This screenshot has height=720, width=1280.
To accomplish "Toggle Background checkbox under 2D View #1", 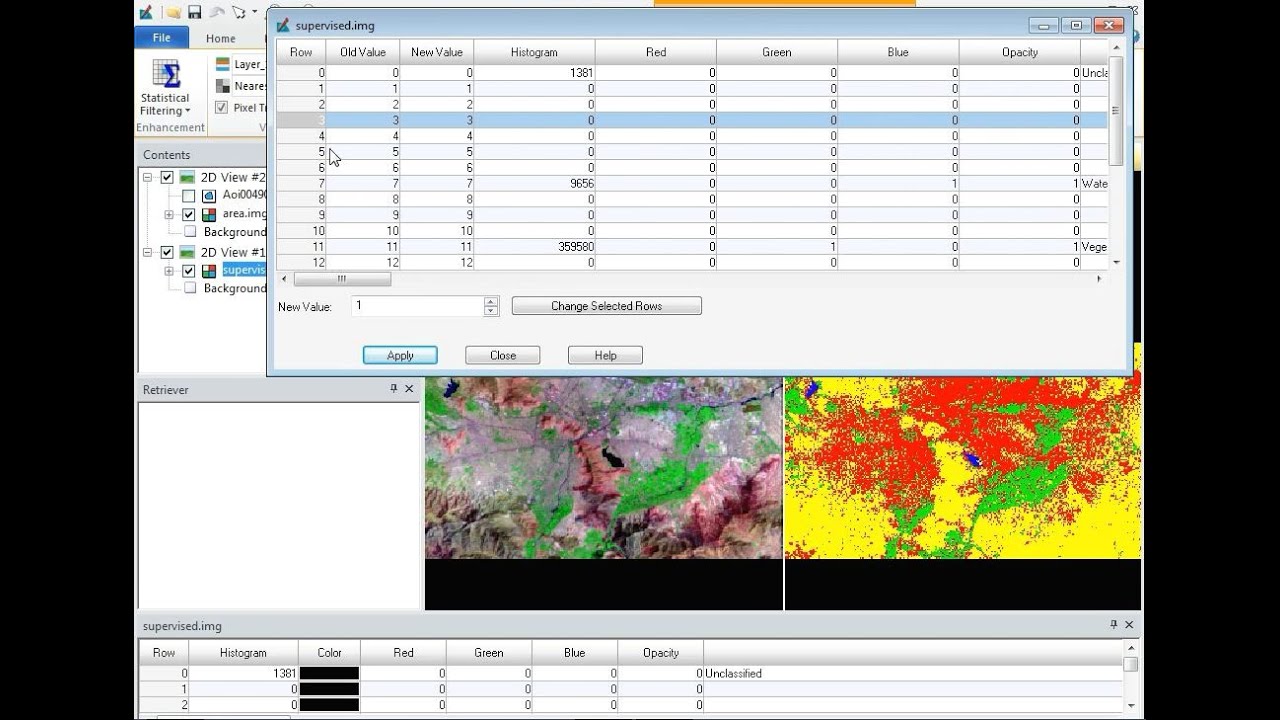I will [188, 288].
